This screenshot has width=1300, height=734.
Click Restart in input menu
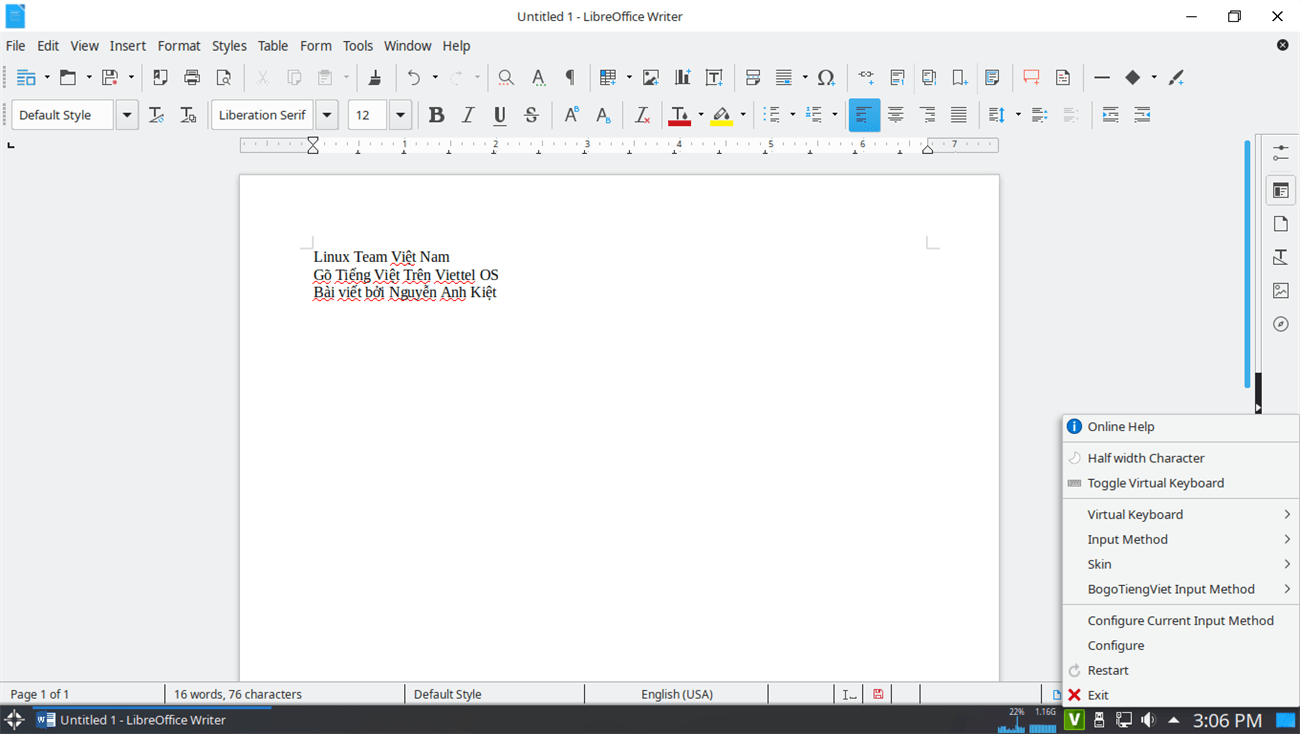1180,670
